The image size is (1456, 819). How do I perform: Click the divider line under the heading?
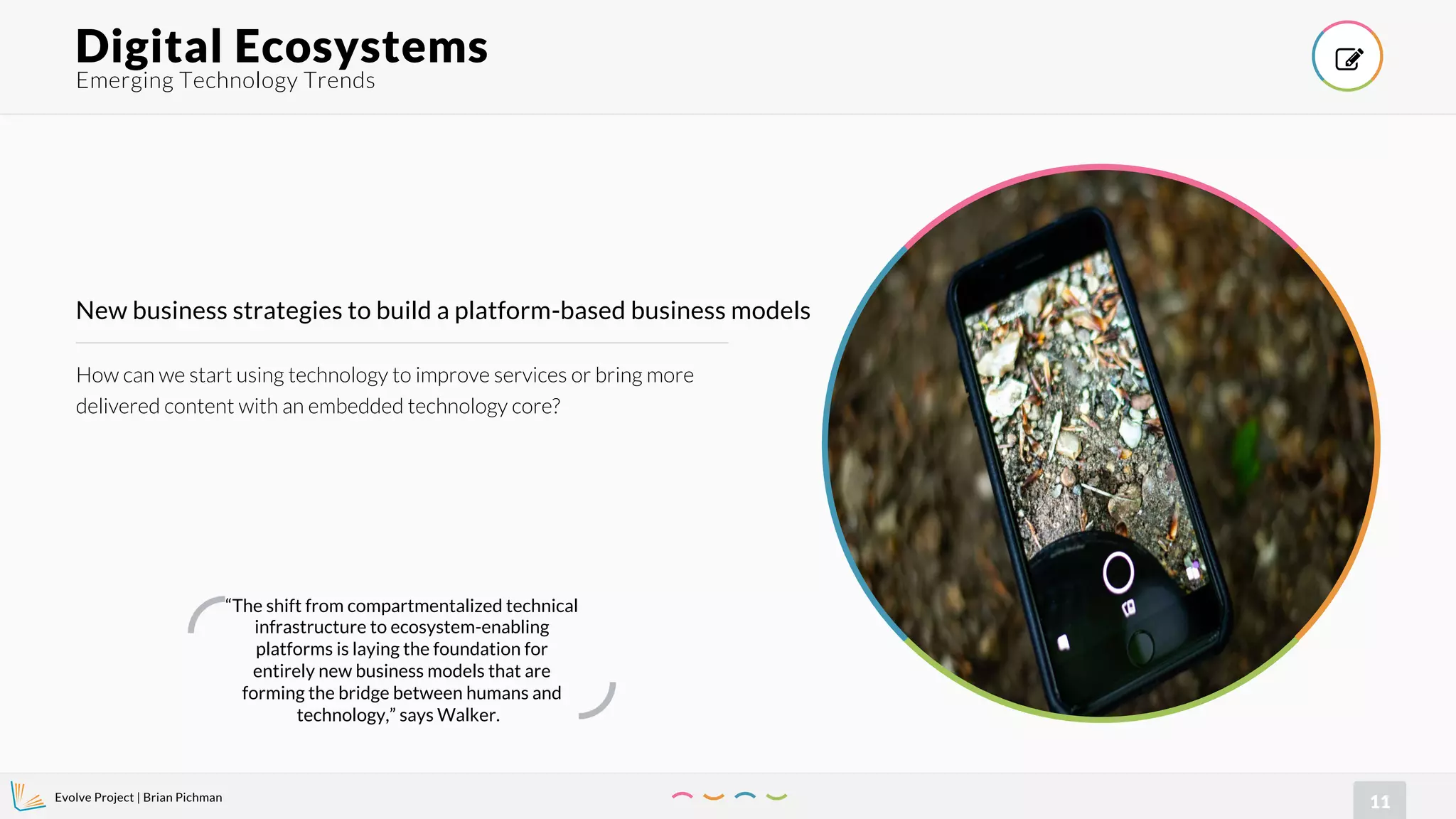click(x=402, y=343)
